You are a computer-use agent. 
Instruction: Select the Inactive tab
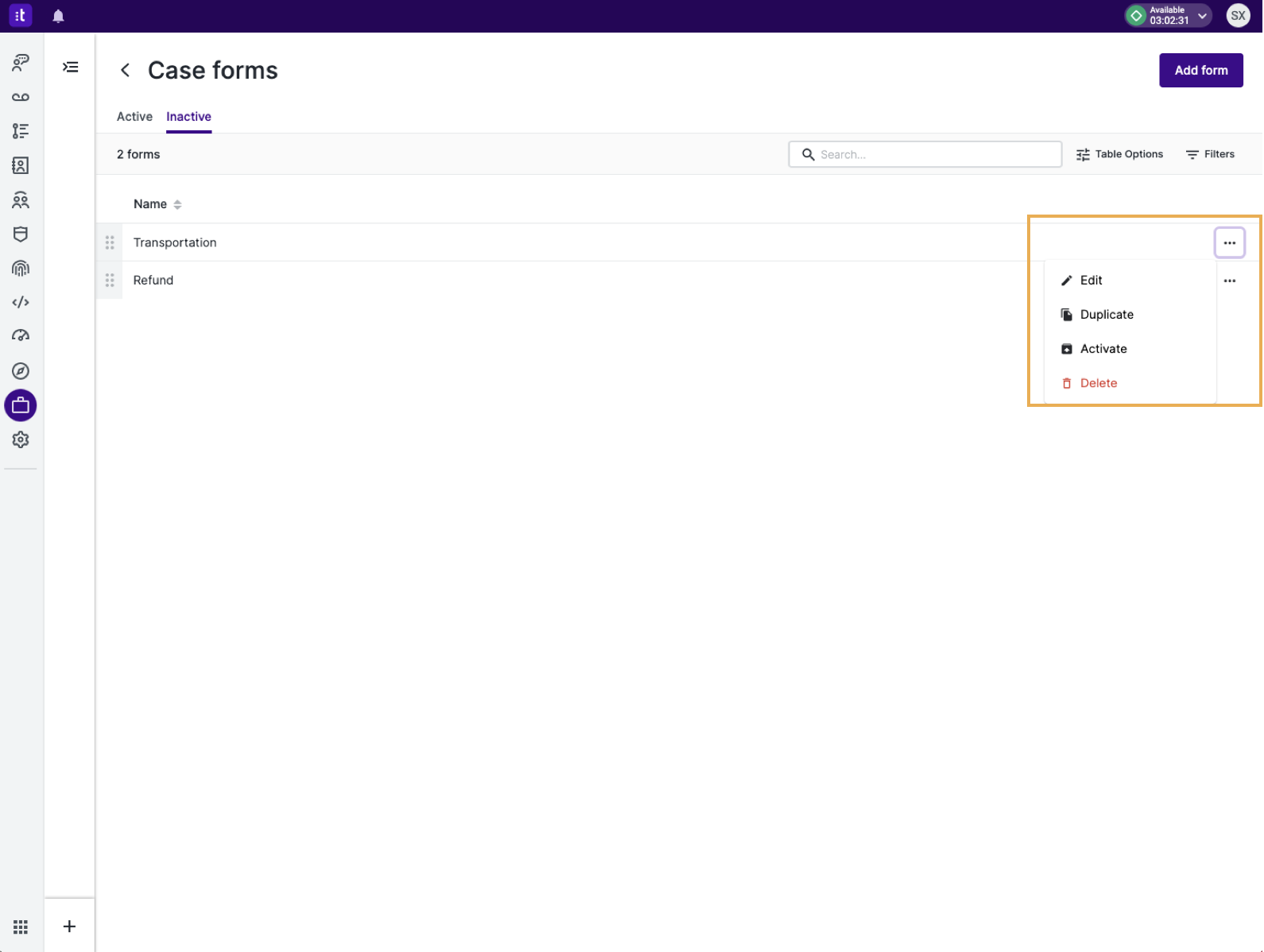(x=189, y=117)
